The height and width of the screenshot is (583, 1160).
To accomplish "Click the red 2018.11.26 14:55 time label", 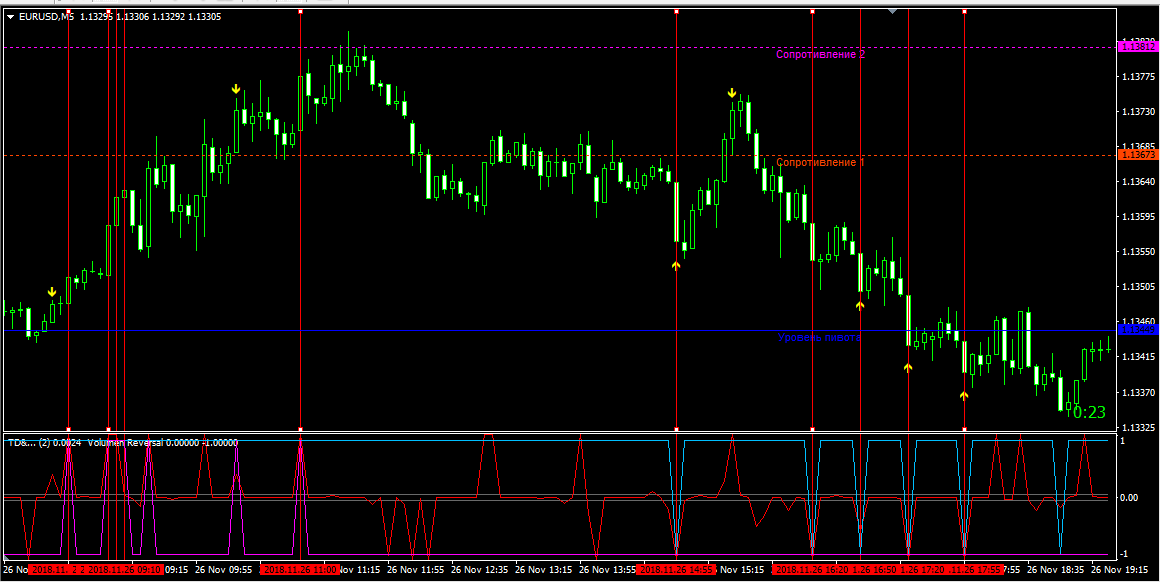I will click(677, 570).
